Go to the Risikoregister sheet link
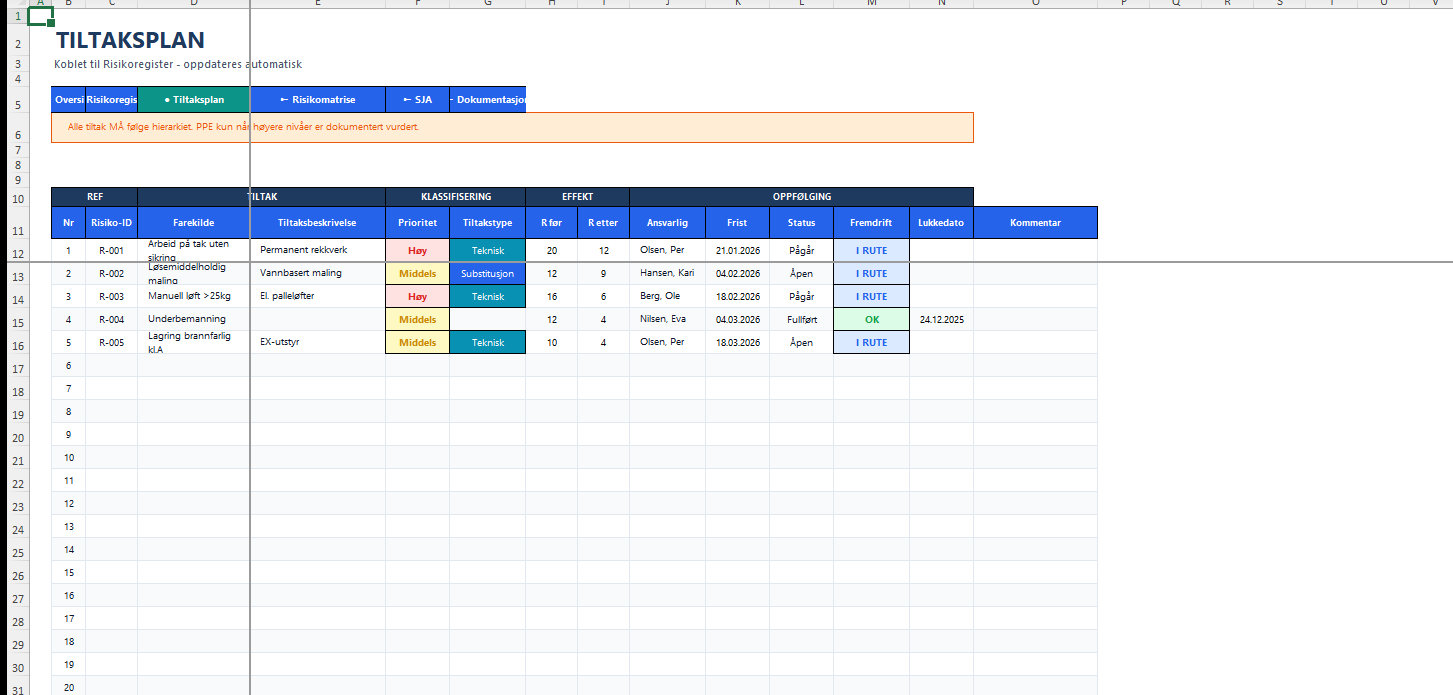Screen dimensions: 1453x695 click(111, 100)
